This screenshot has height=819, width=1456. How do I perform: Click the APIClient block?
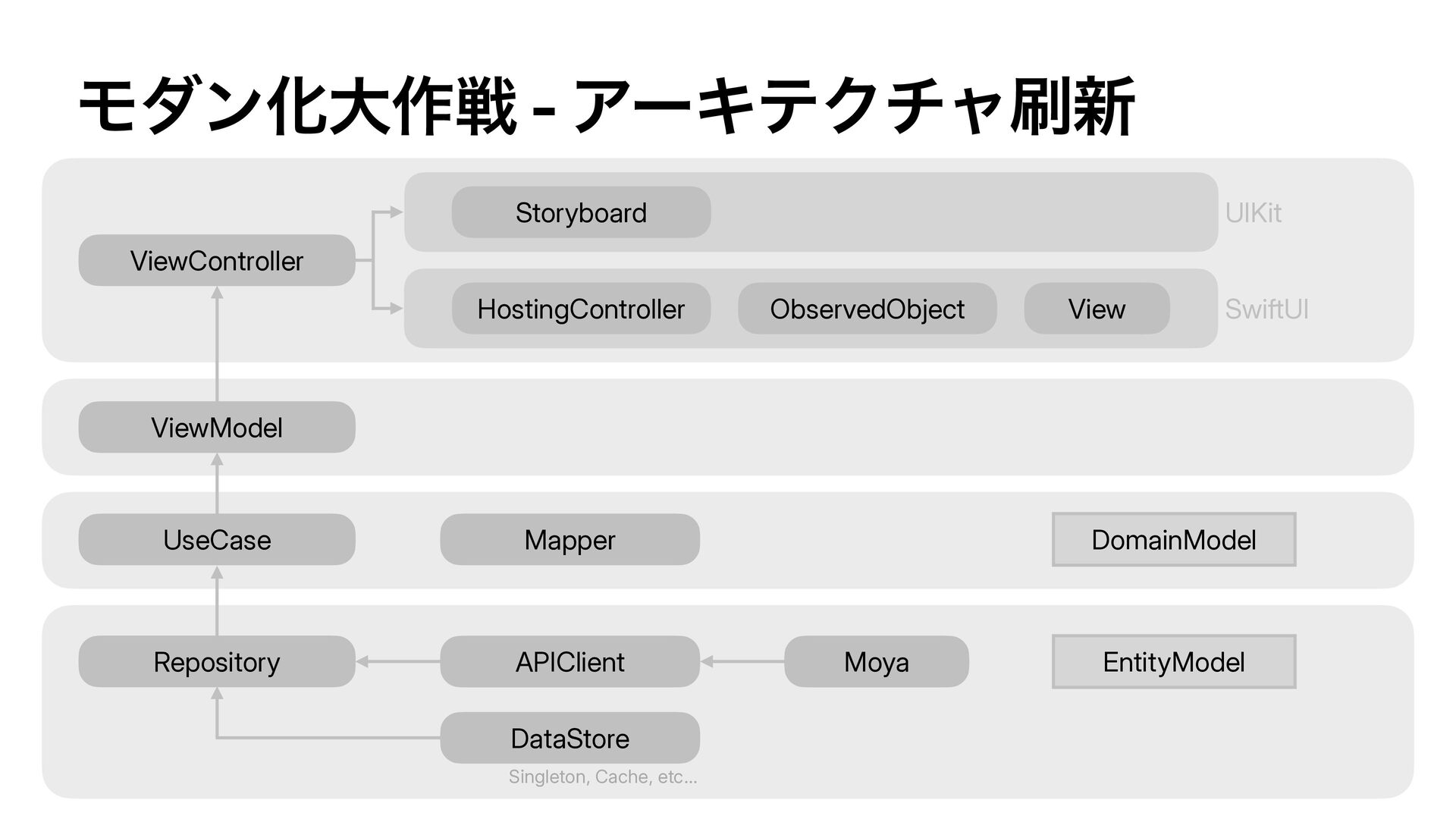(570, 661)
